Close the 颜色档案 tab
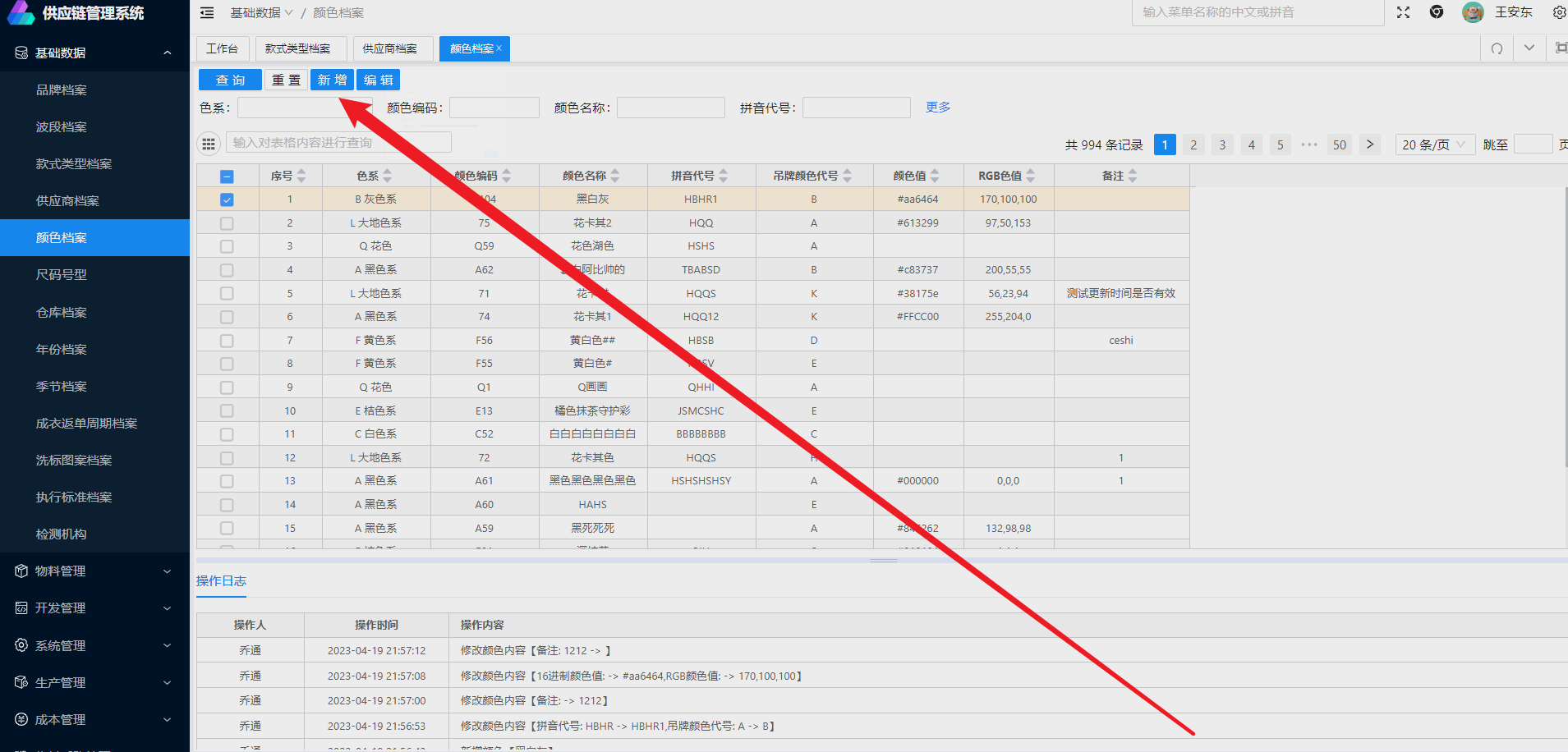Screen dimensions: 1568x752 pyautogui.click(x=499, y=48)
